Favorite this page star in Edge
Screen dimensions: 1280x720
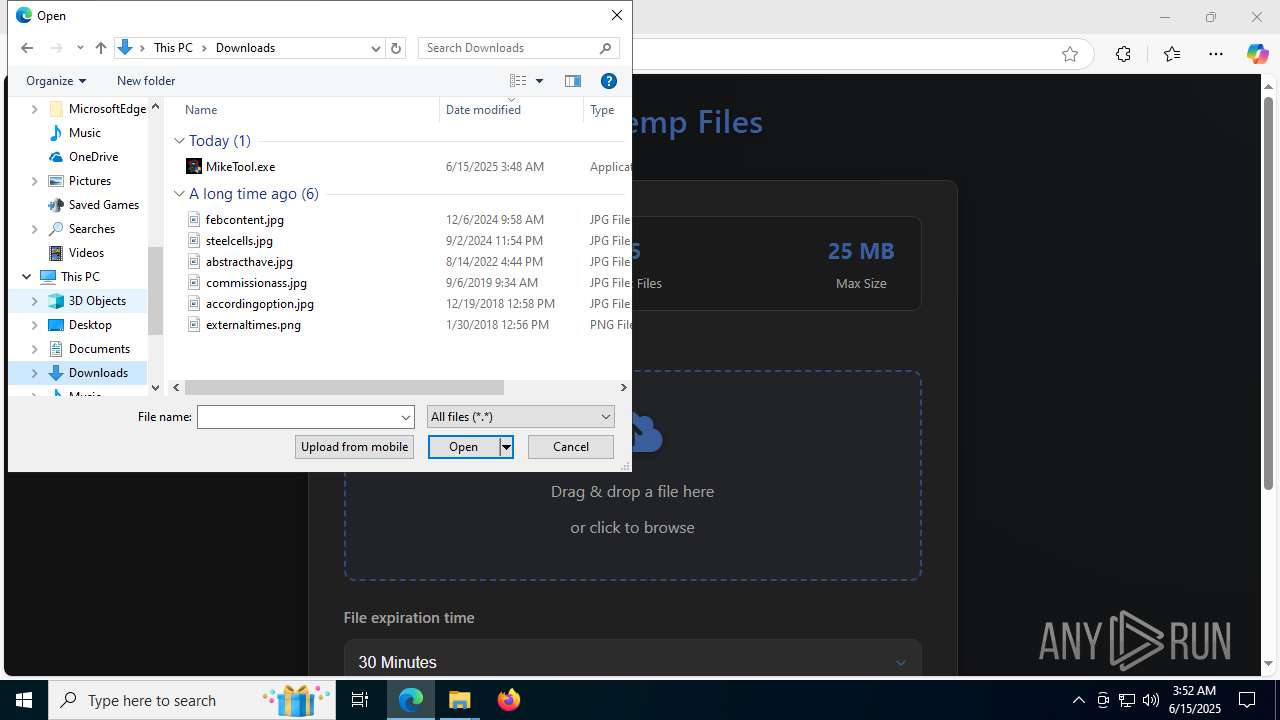[x=1070, y=55]
